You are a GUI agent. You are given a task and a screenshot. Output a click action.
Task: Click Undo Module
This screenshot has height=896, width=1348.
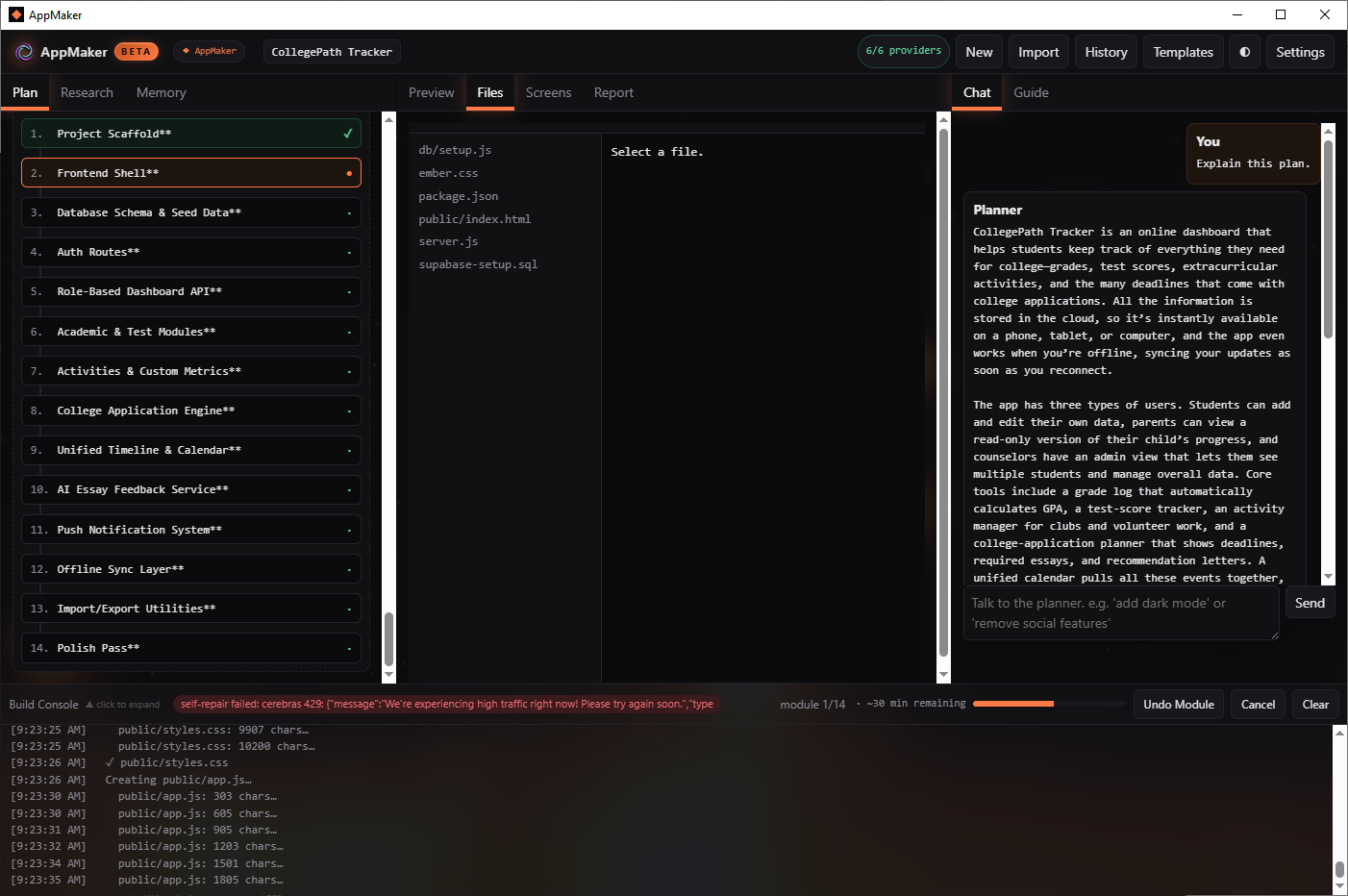point(1178,705)
